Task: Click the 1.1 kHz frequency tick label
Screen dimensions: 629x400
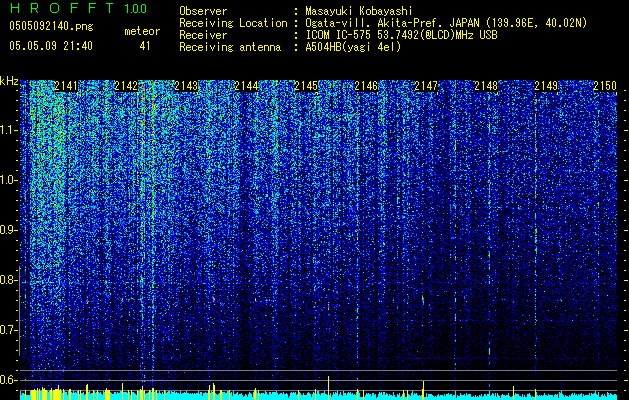Action: 8,130
